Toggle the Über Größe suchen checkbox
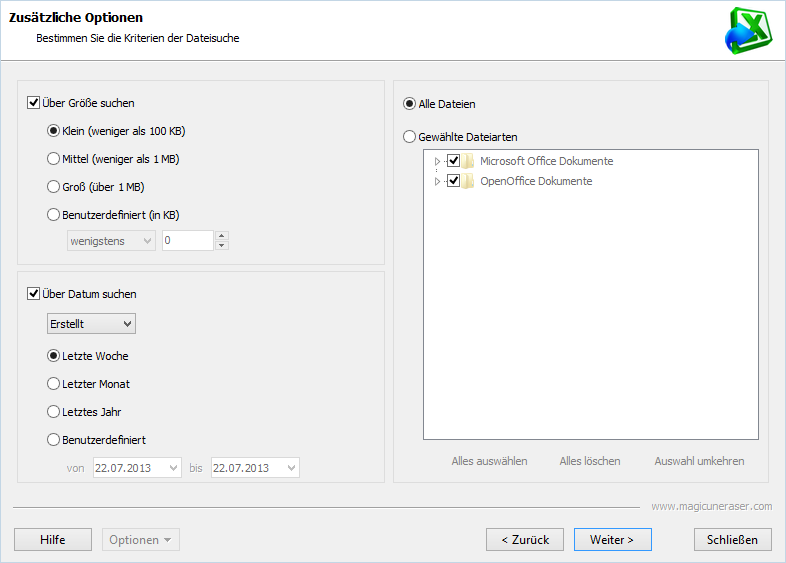Viewport: 786px width, 563px height. tap(33, 103)
